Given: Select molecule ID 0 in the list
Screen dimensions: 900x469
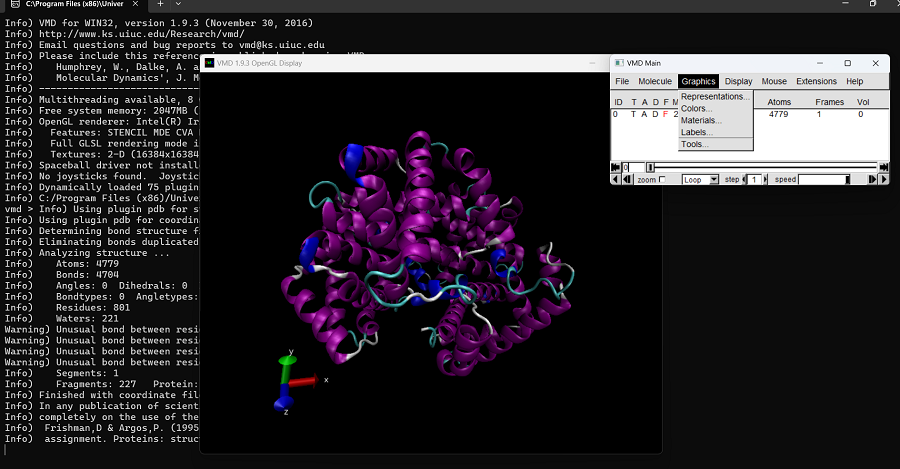Looking at the screenshot, I should 615,114.
